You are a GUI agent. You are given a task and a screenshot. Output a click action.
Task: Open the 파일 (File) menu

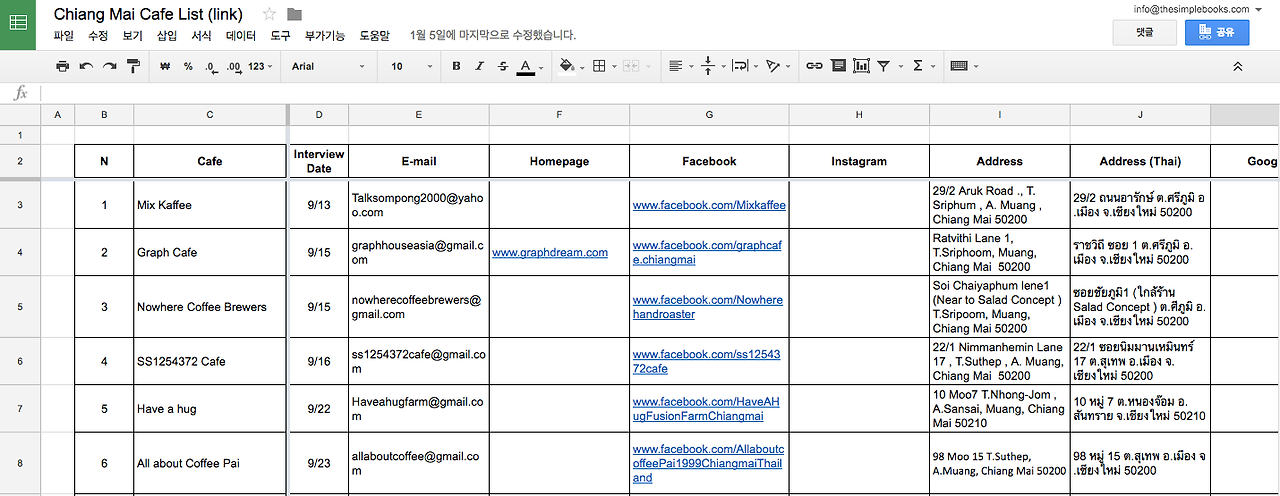click(64, 36)
